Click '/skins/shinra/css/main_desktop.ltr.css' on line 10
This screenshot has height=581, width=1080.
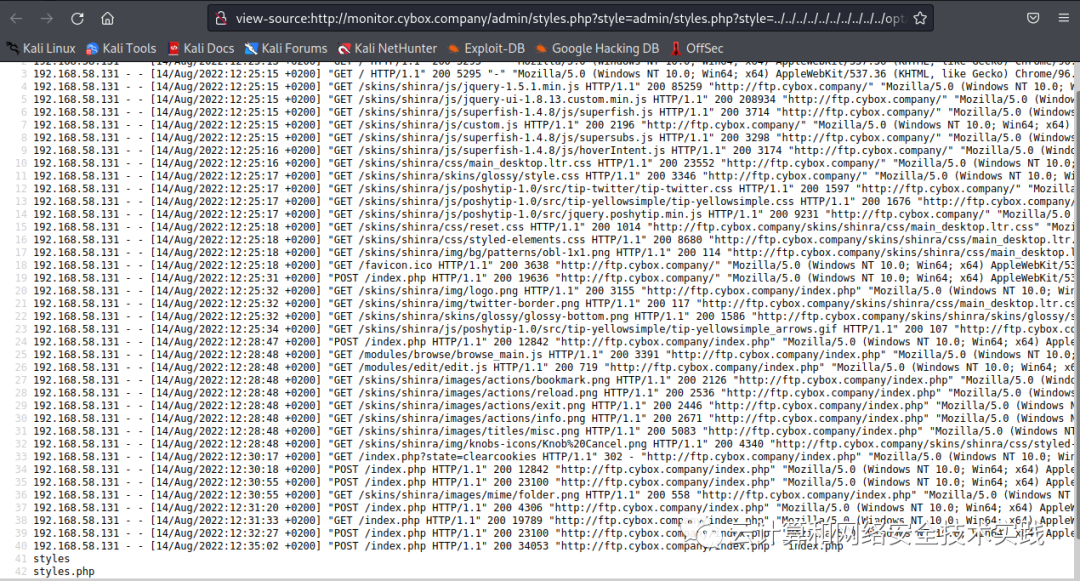coord(475,163)
